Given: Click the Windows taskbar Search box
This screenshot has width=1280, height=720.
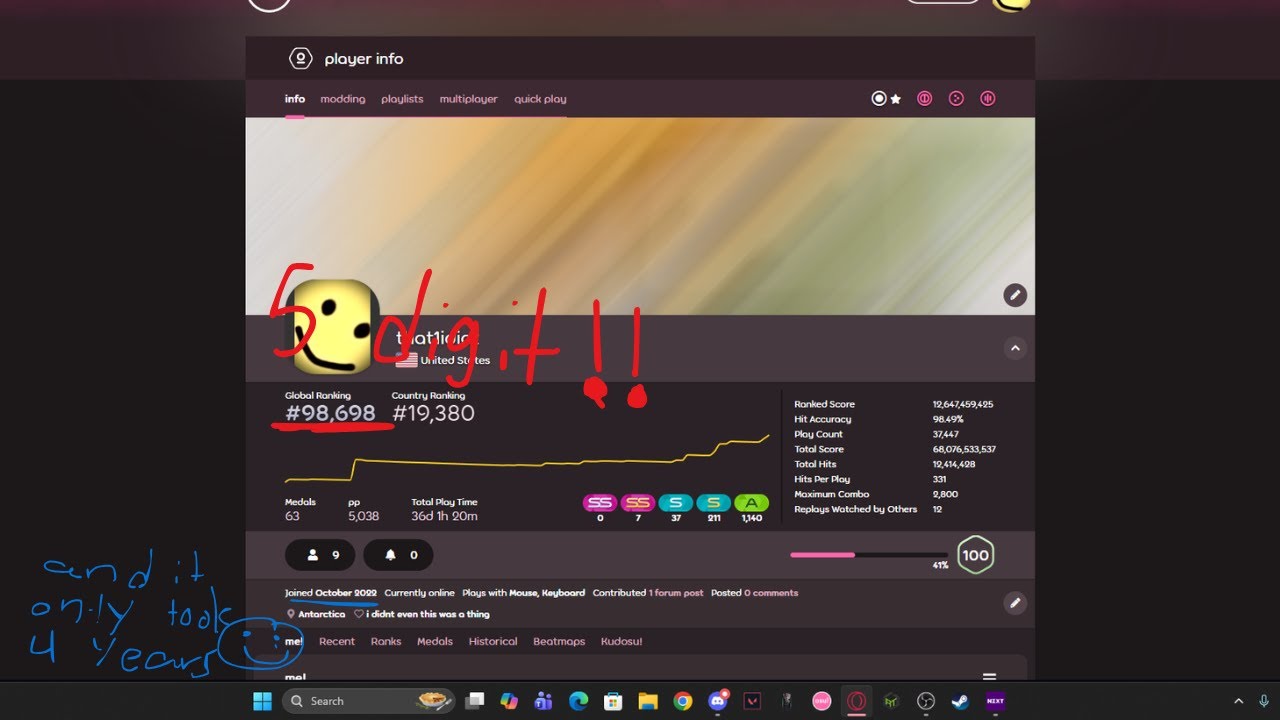Looking at the screenshot, I should pos(368,701).
